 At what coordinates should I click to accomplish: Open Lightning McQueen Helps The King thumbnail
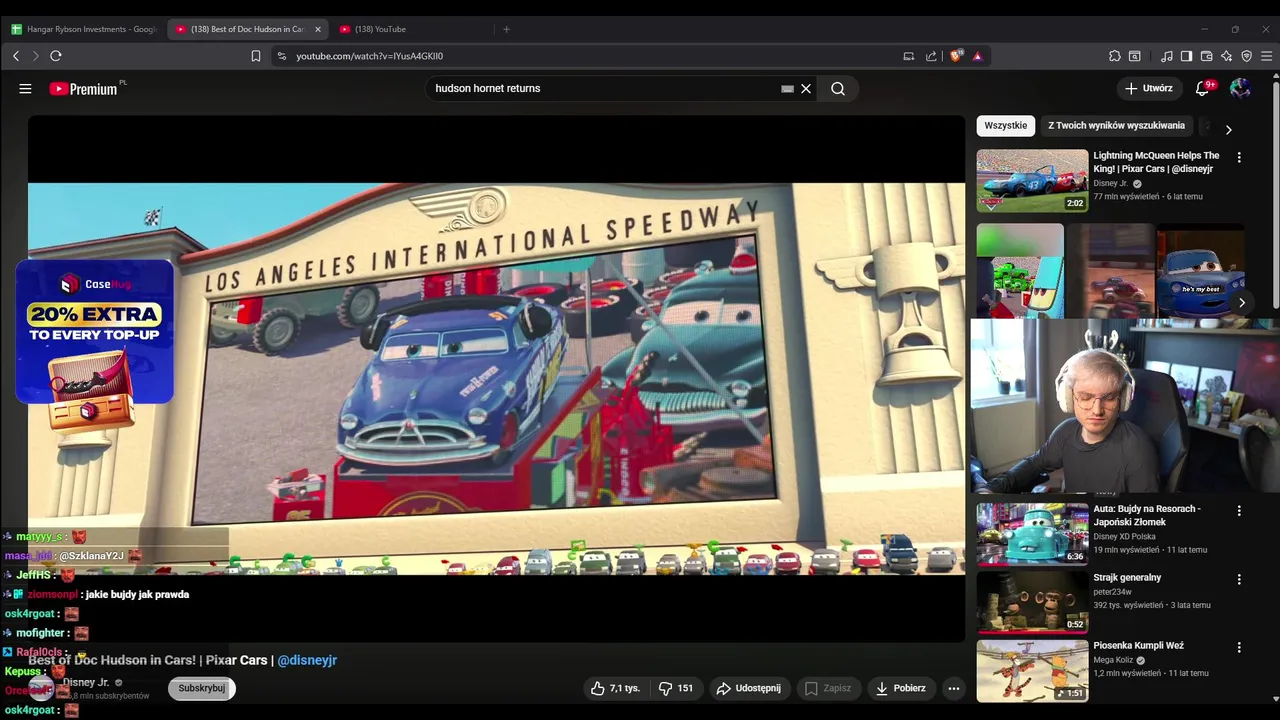[x=1032, y=181]
